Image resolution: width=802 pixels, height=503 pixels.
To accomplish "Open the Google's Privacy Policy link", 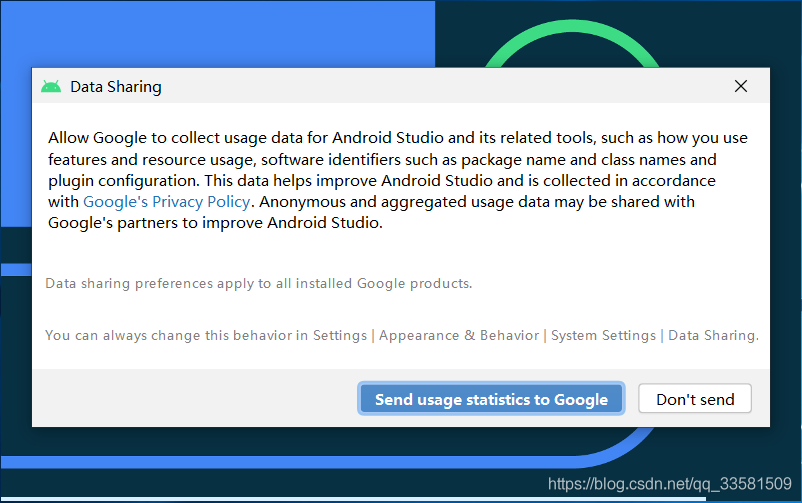I will 167,202.
